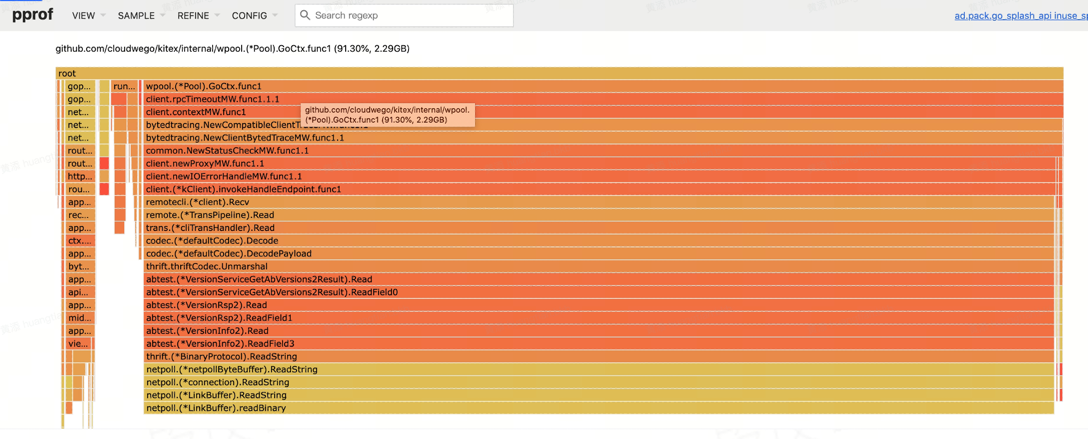1088x439 pixels.
Task: Click the search magnifier icon
Action: (x=306, y=16)
